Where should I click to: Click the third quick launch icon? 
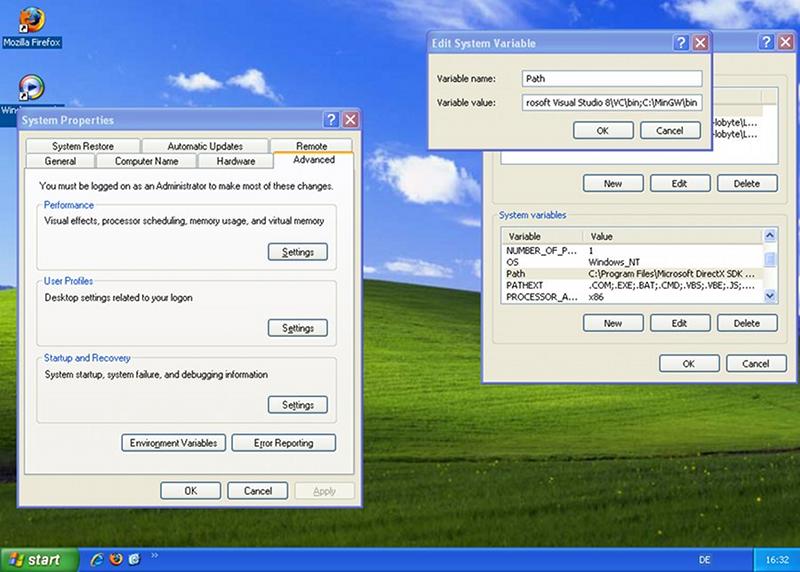134,560
